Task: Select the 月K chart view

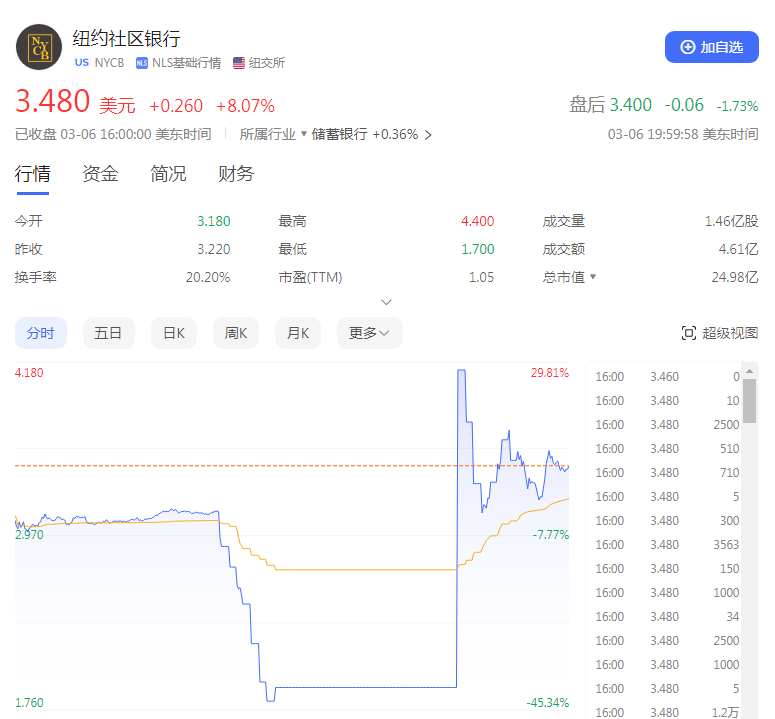Action: [x=298, y=333]
